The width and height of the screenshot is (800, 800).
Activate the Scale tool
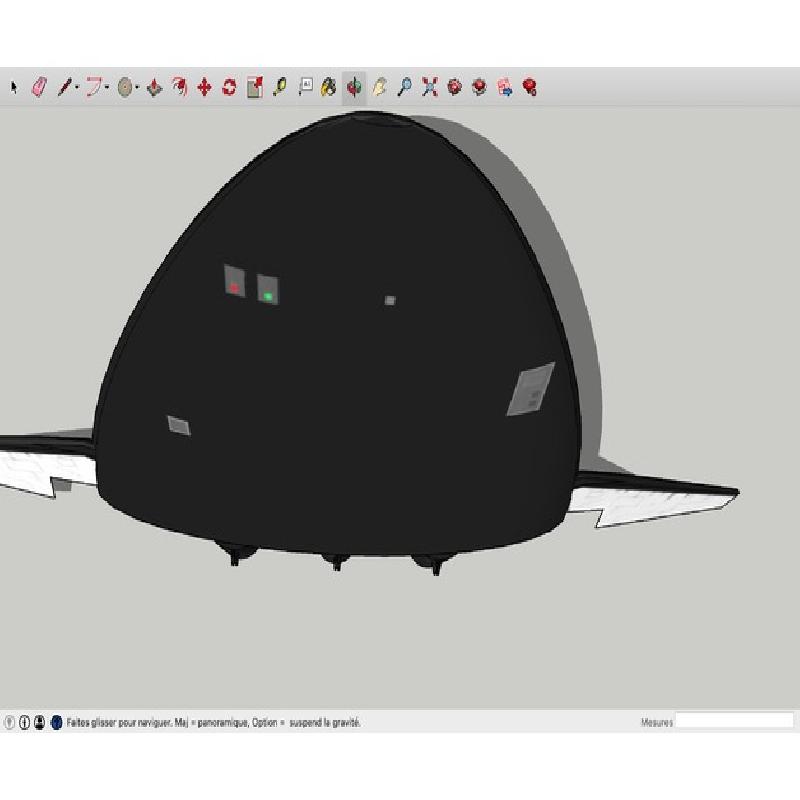pos(254,88)
